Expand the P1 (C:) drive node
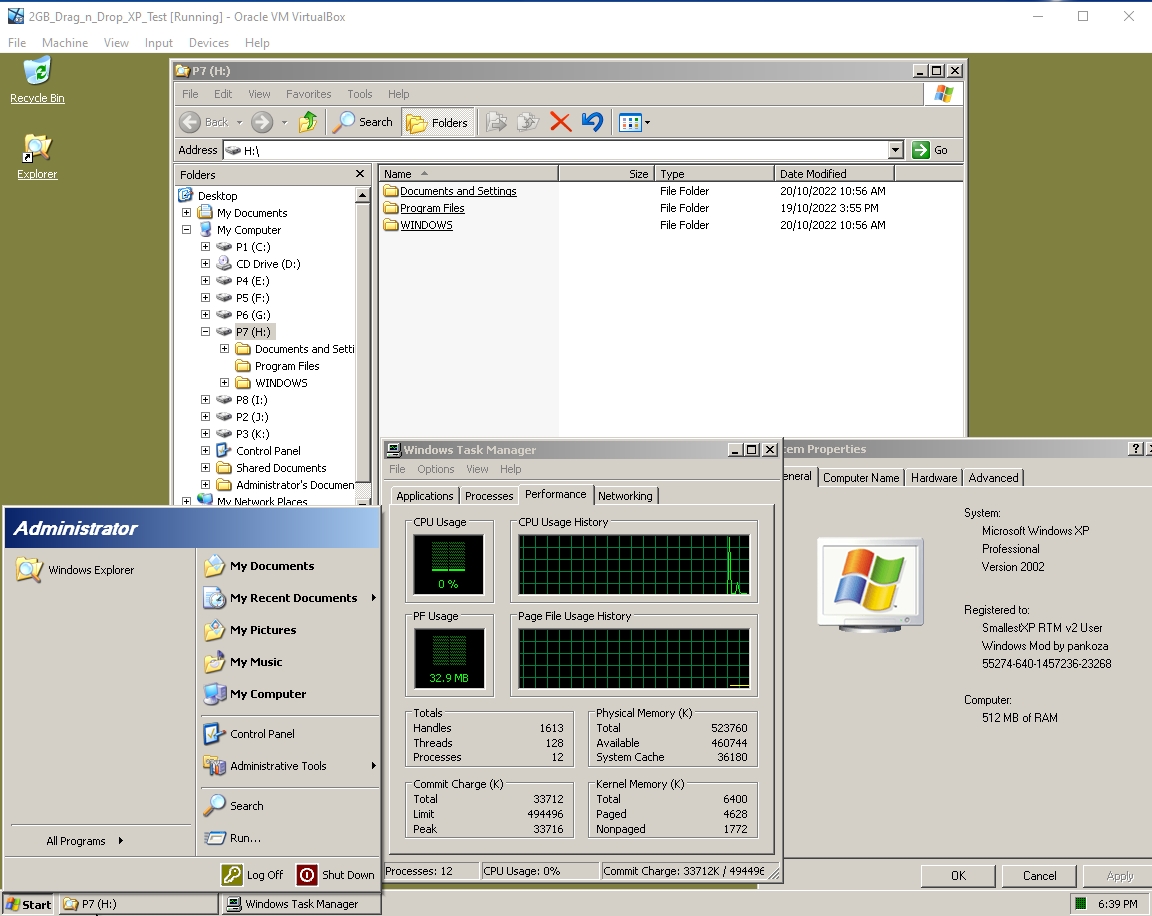 [206, 247]
